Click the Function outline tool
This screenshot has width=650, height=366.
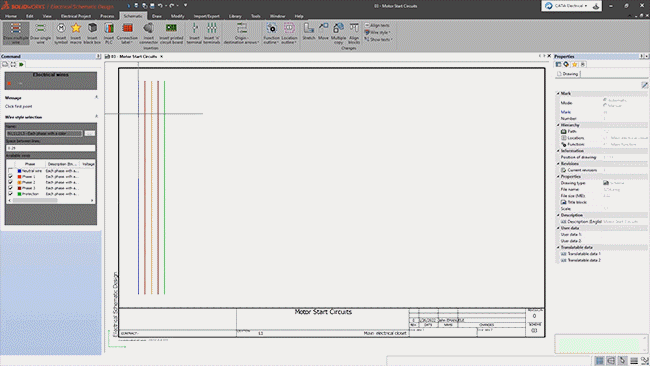coord(272,33)
